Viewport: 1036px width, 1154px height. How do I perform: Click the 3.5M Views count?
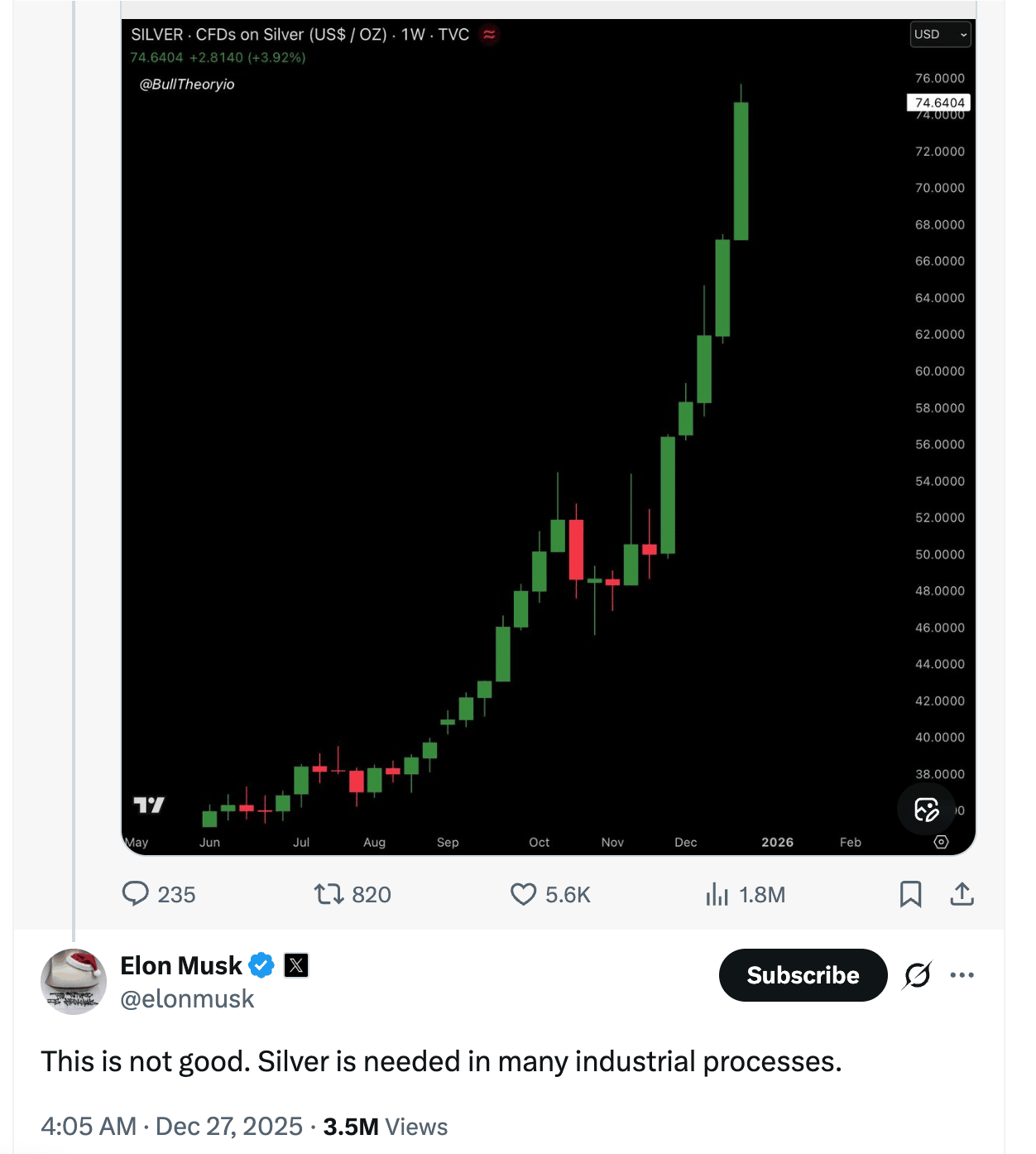coord(385,1127)
